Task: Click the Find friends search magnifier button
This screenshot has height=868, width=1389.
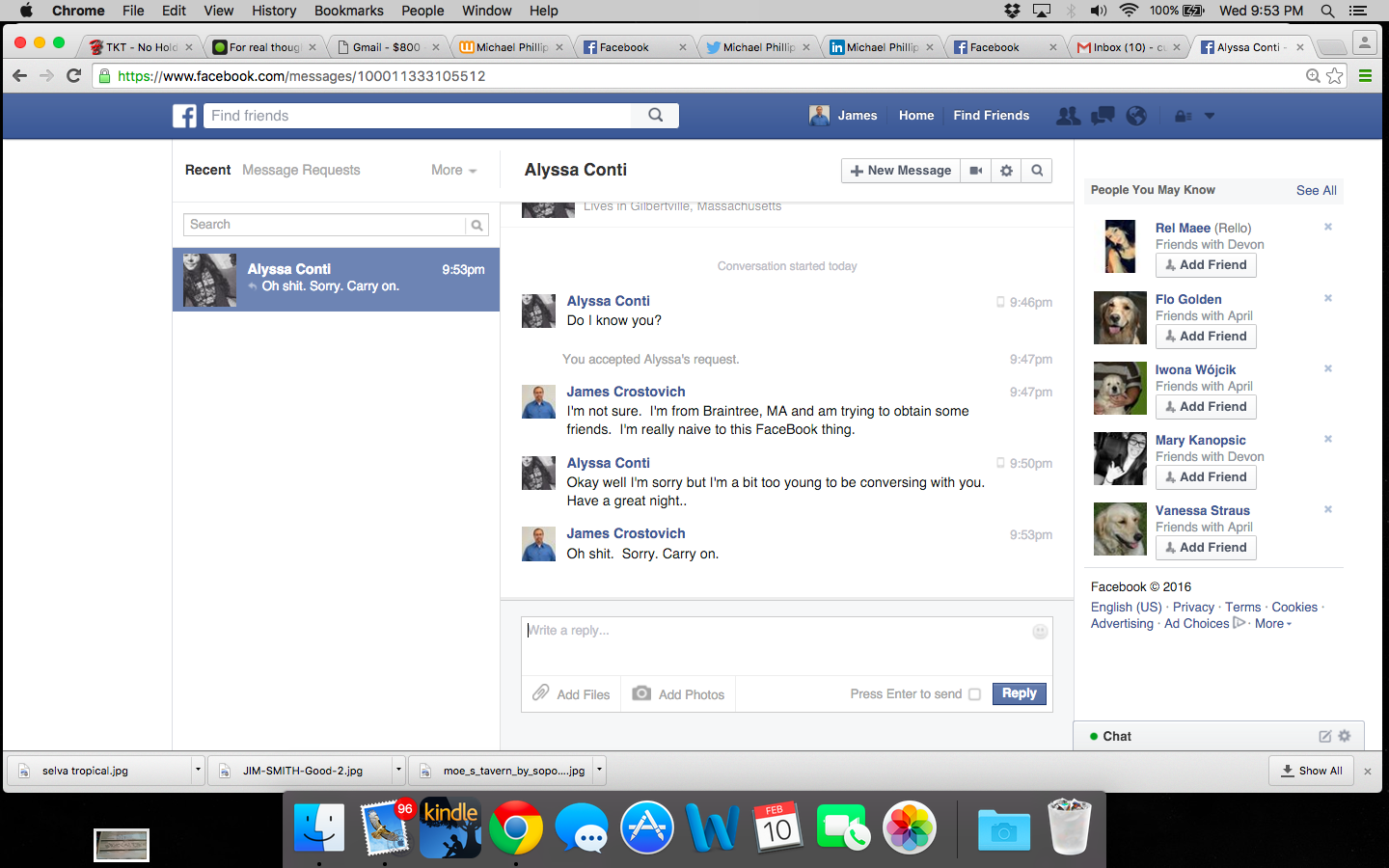Action: coord(656,116)
